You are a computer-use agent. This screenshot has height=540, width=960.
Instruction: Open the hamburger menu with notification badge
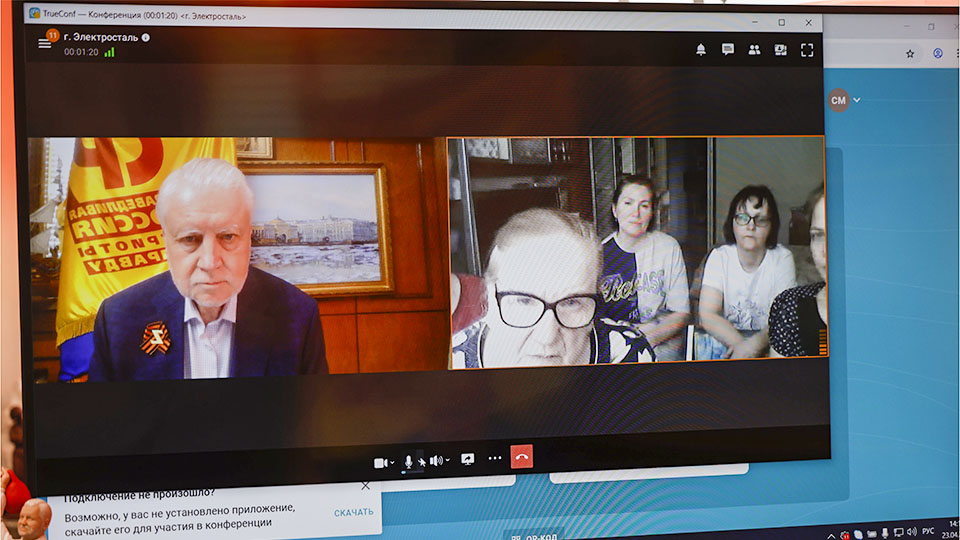point(45,42)
